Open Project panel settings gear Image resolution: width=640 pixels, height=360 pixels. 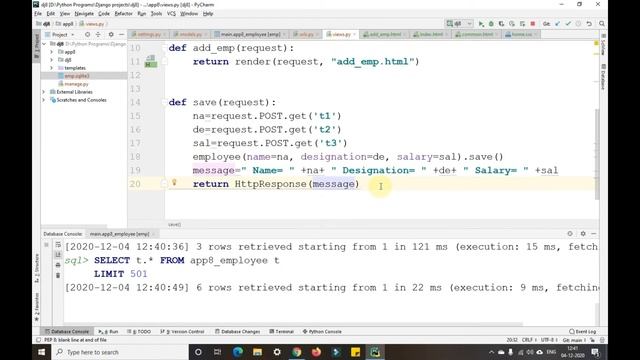pyautogui.click(x=111, y=35)
